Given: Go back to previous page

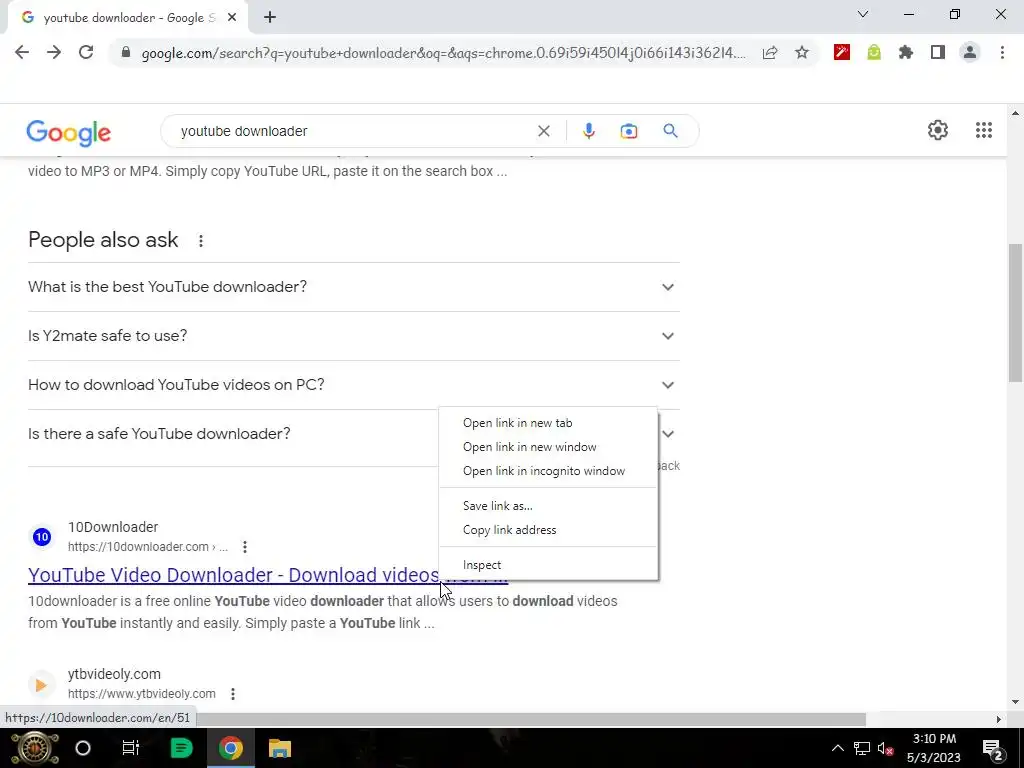Looking at the screenshot, I should 22,52.
